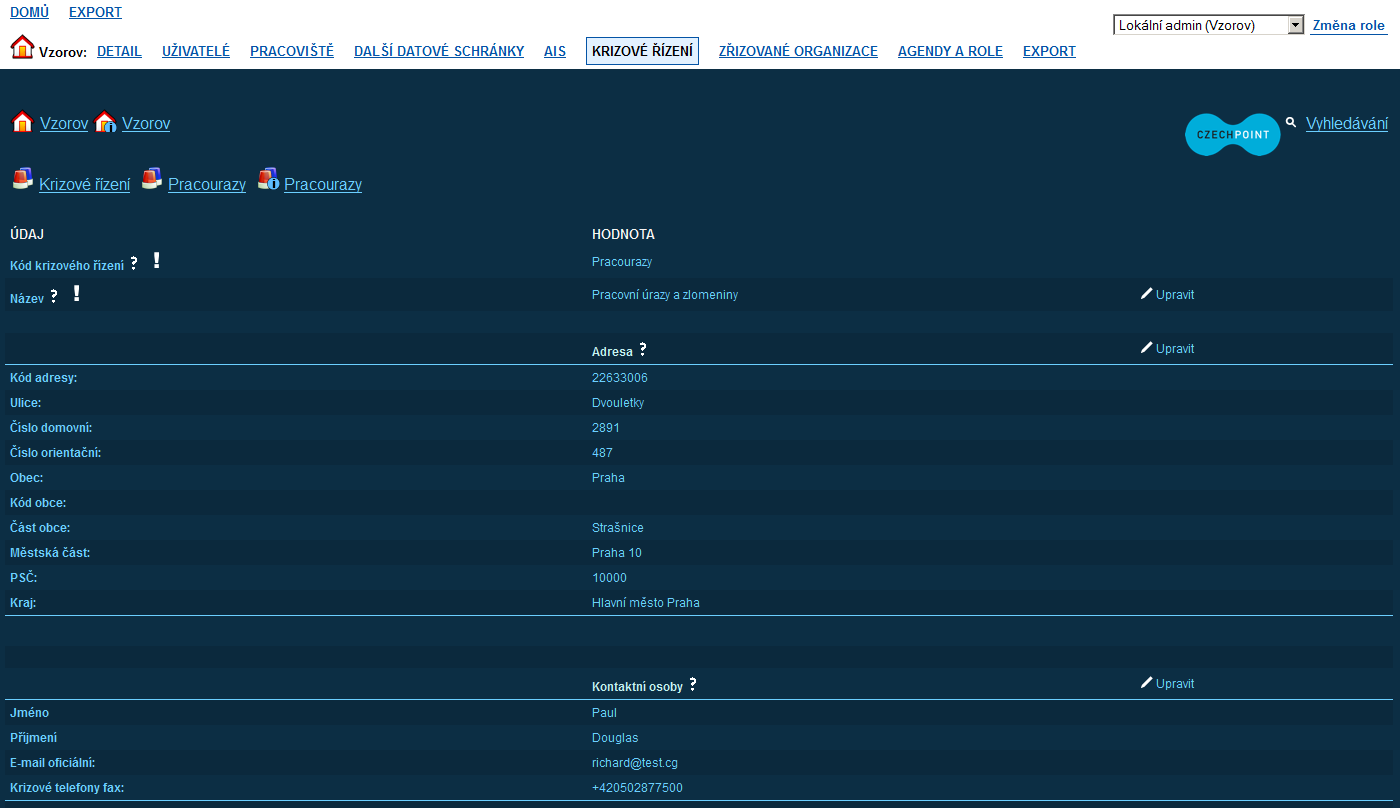Click the value Pracovní úrazy a zlomeniny

coord(665,295)
